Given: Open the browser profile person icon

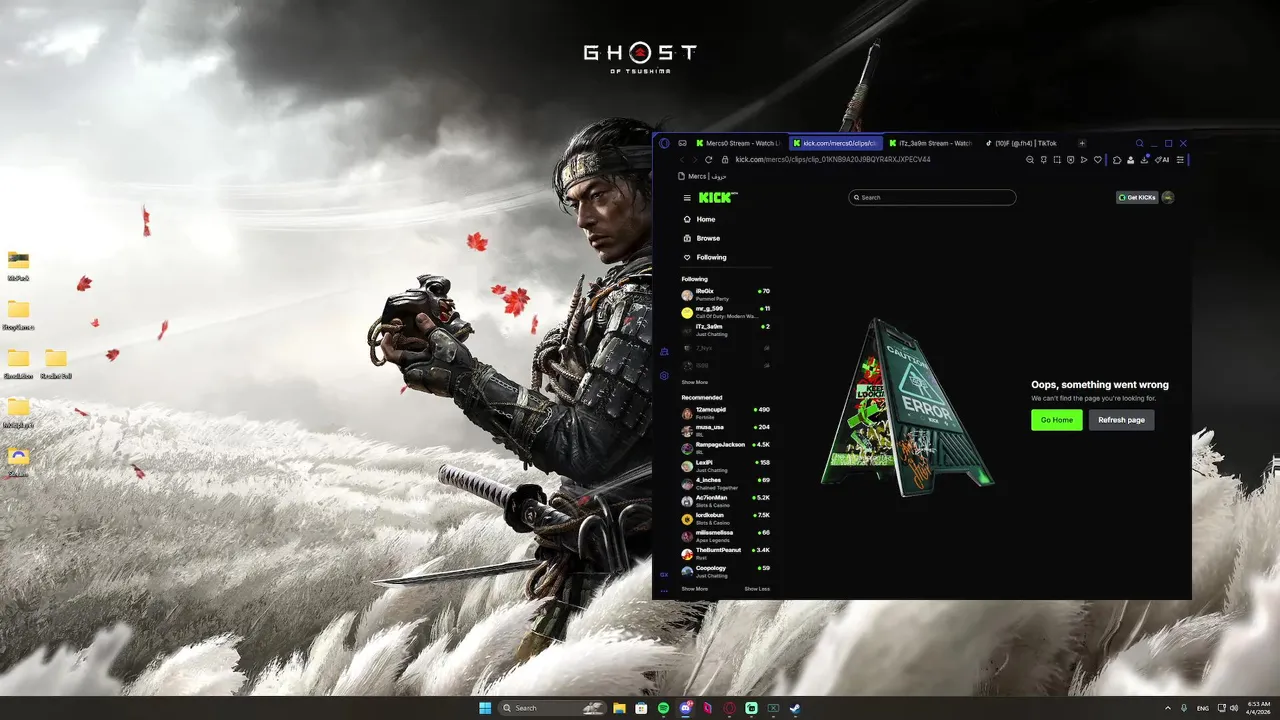Looking at the screenshot, I should (1131, 160).
